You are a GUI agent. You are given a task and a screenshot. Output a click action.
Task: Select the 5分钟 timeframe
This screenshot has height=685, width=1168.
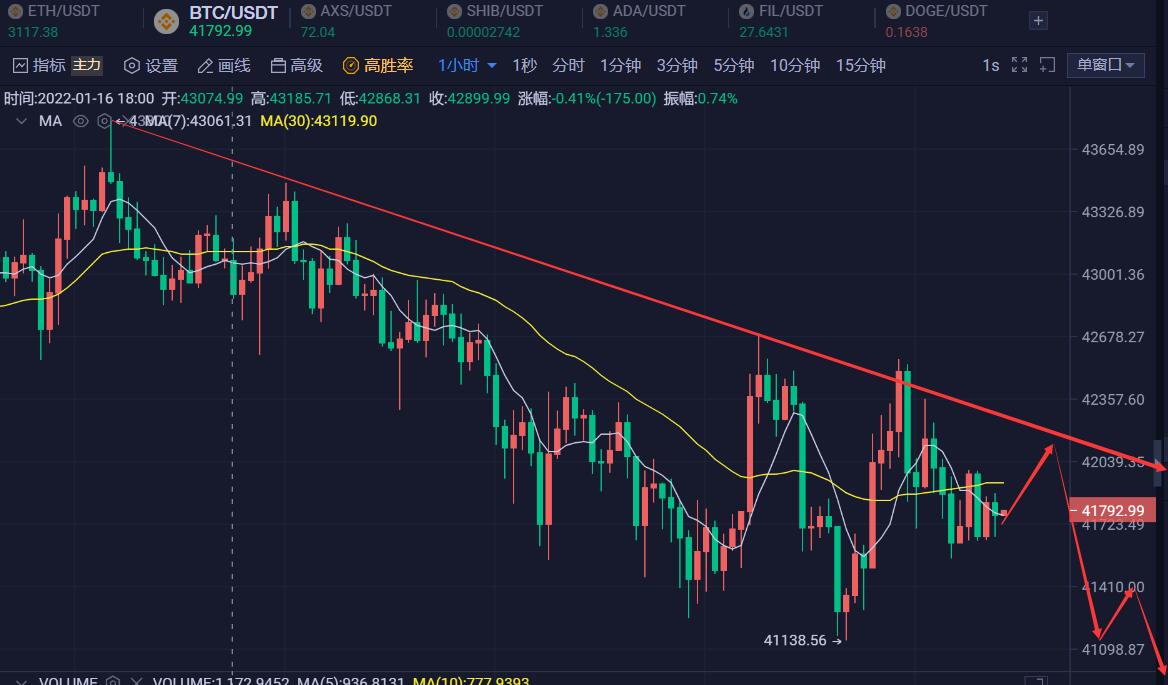[734, 66]
